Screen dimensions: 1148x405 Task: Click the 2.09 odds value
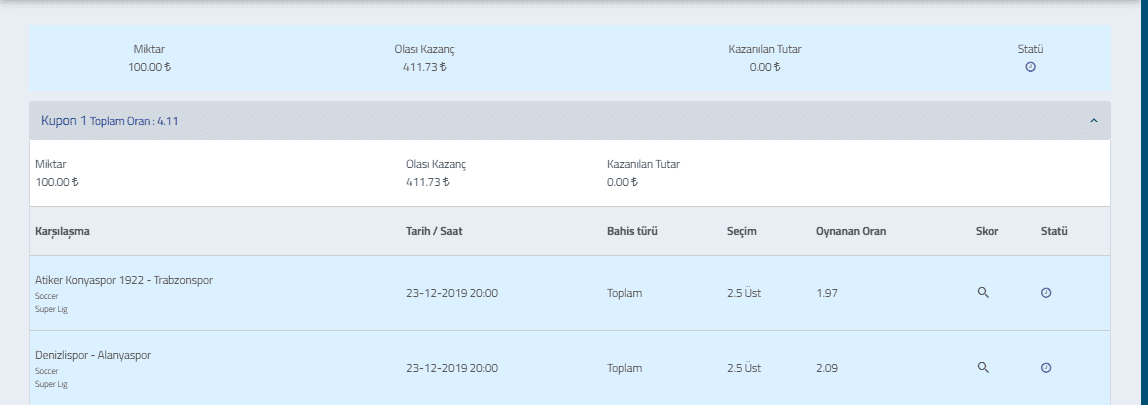(x=827, y=368)
